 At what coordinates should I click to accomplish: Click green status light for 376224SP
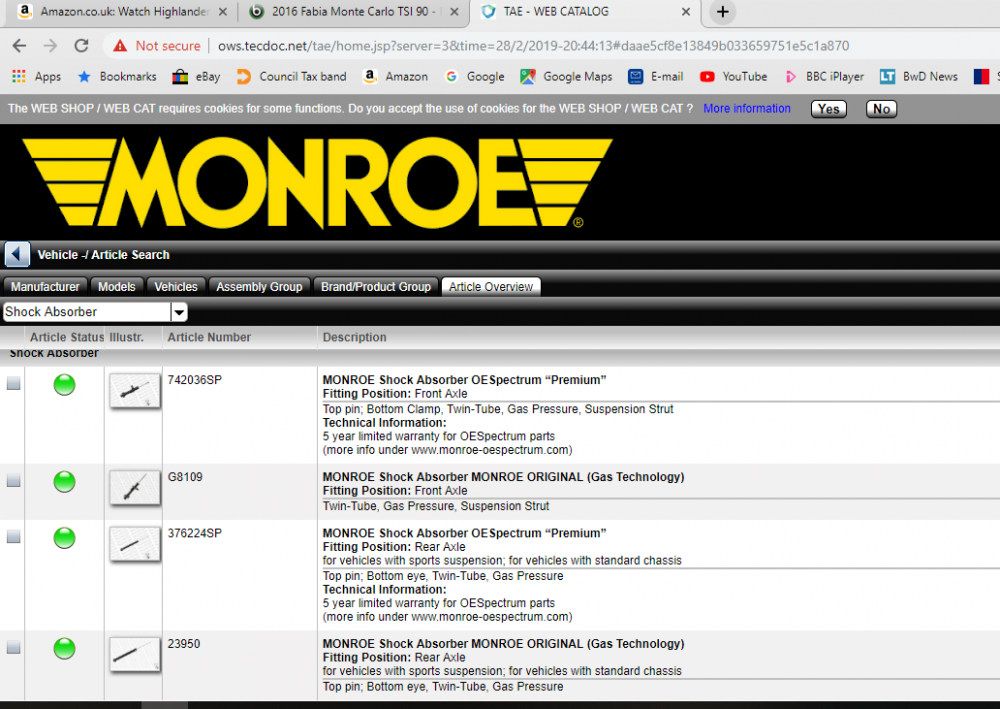[x=64, y=537]
